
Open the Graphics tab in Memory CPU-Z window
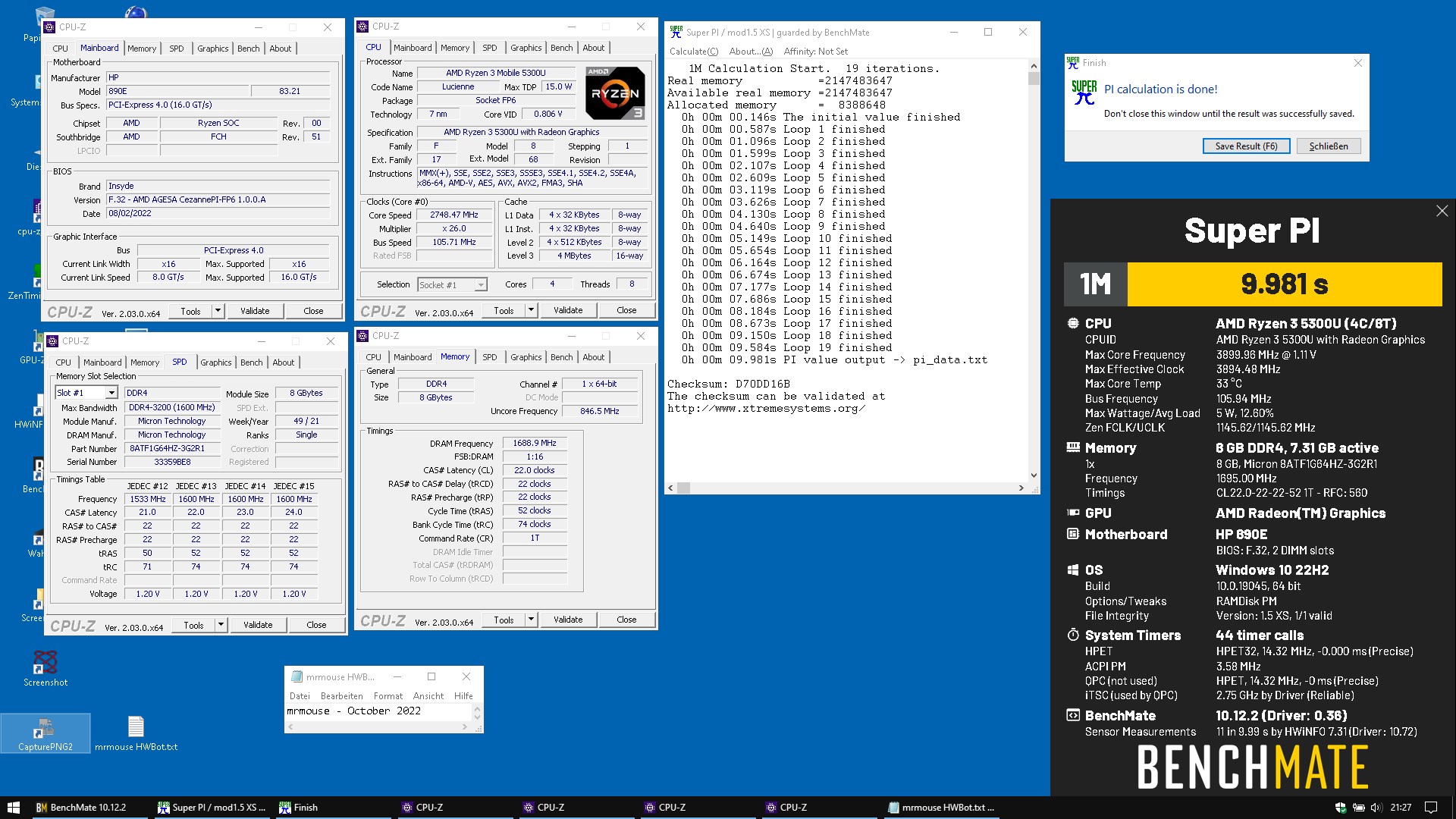(526, 357)
